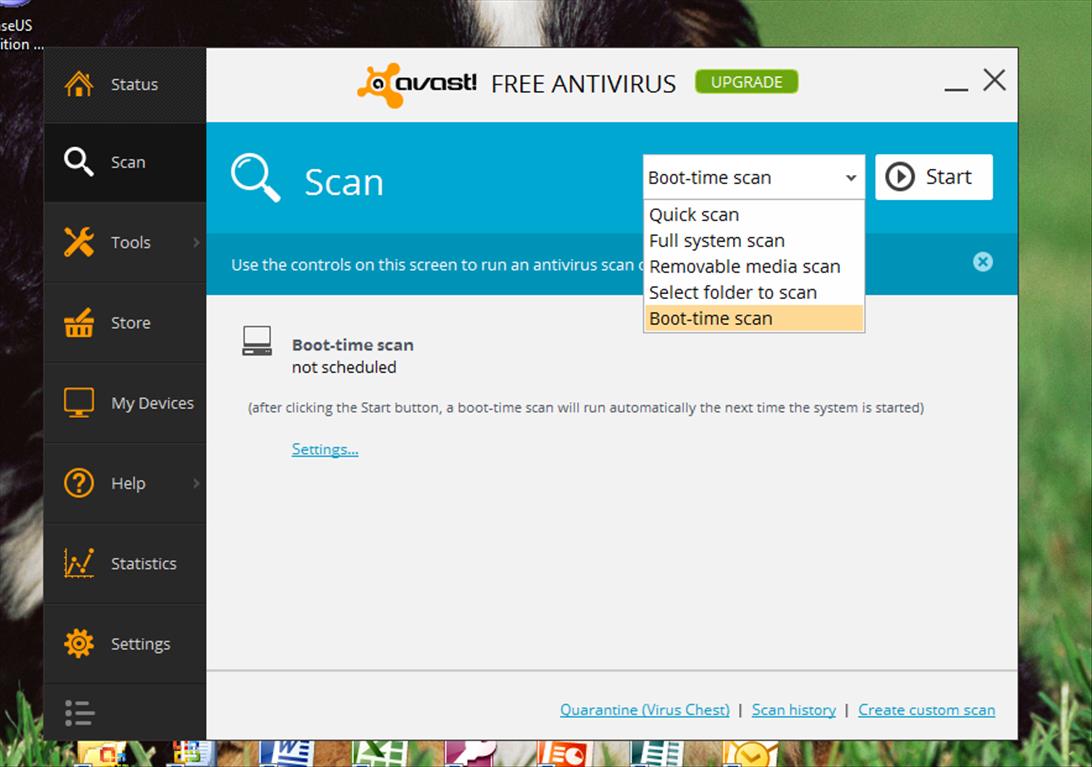Close the avast Free Antivirus window
Viewport: 1092px width, 767px height.
[994, 80]
